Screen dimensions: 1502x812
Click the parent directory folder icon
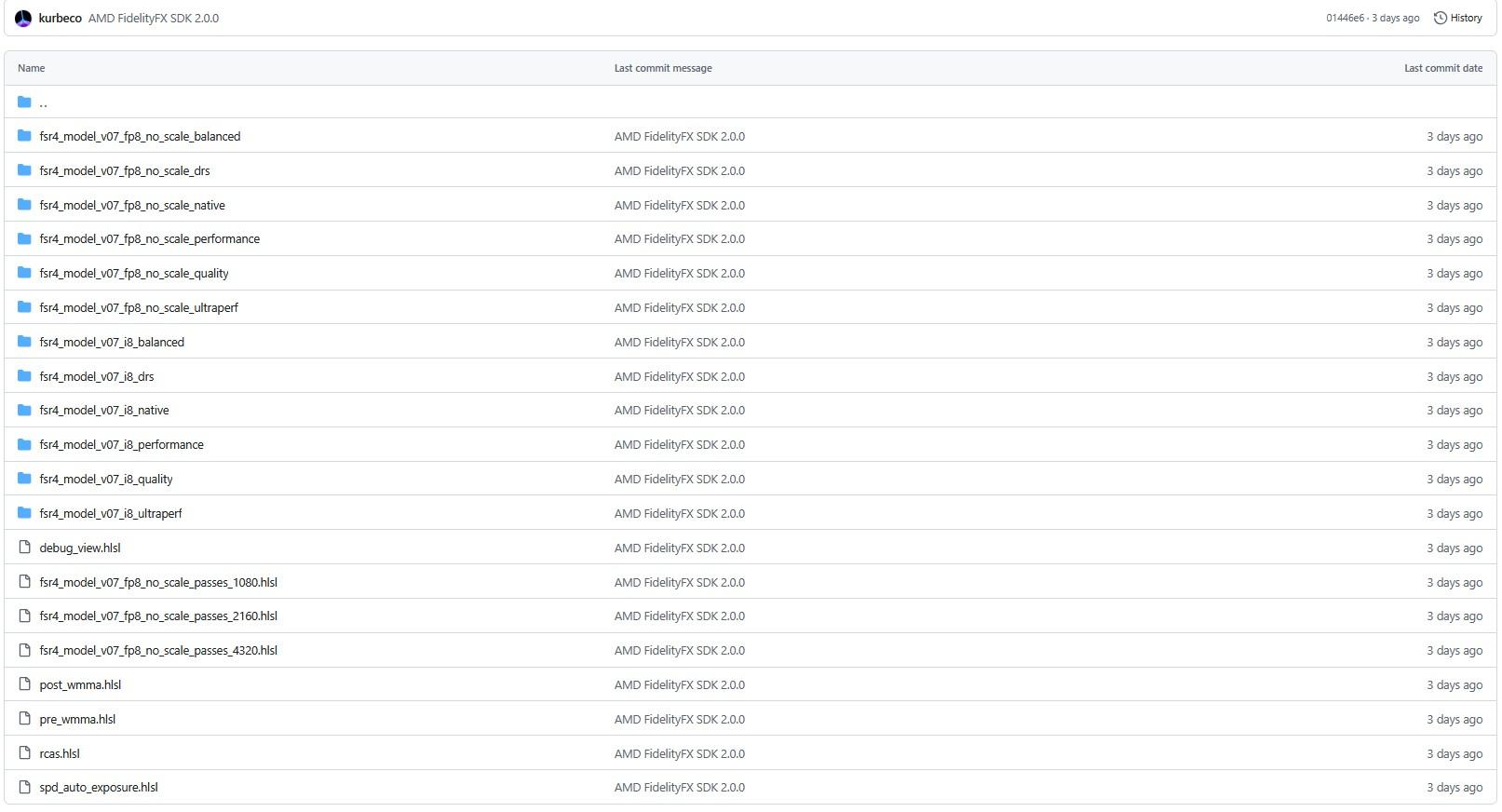(x=25, y=102)
